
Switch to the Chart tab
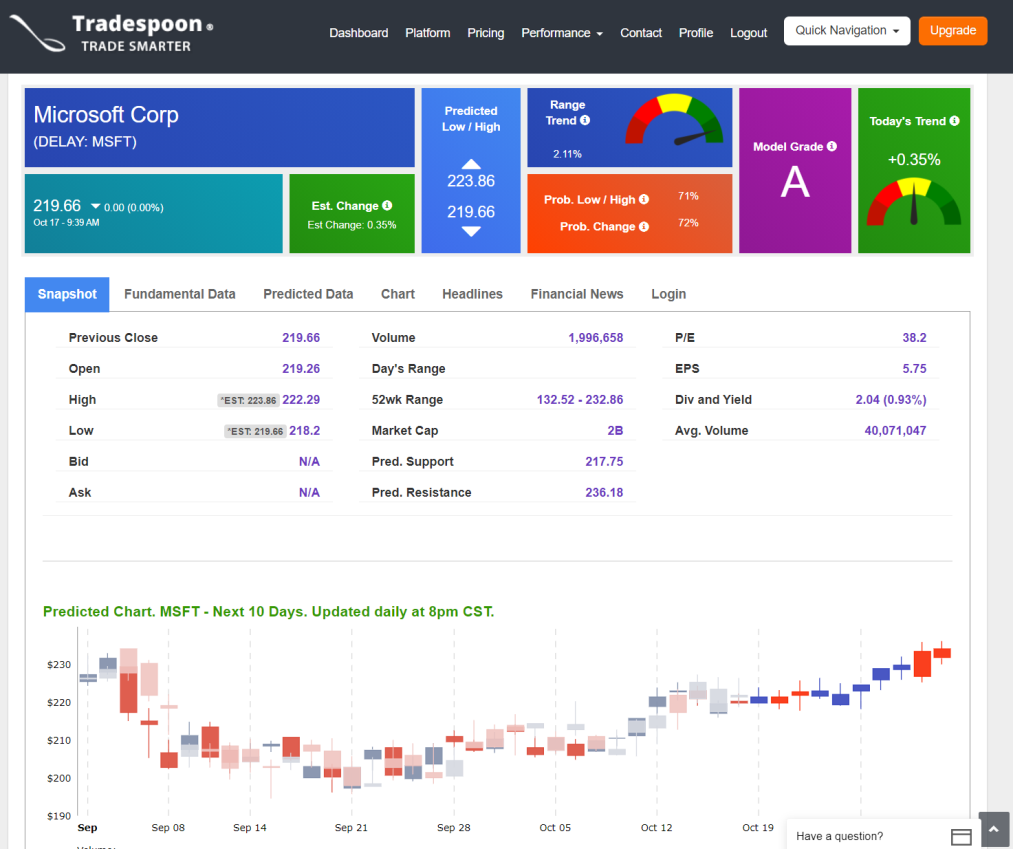(398, 295)
